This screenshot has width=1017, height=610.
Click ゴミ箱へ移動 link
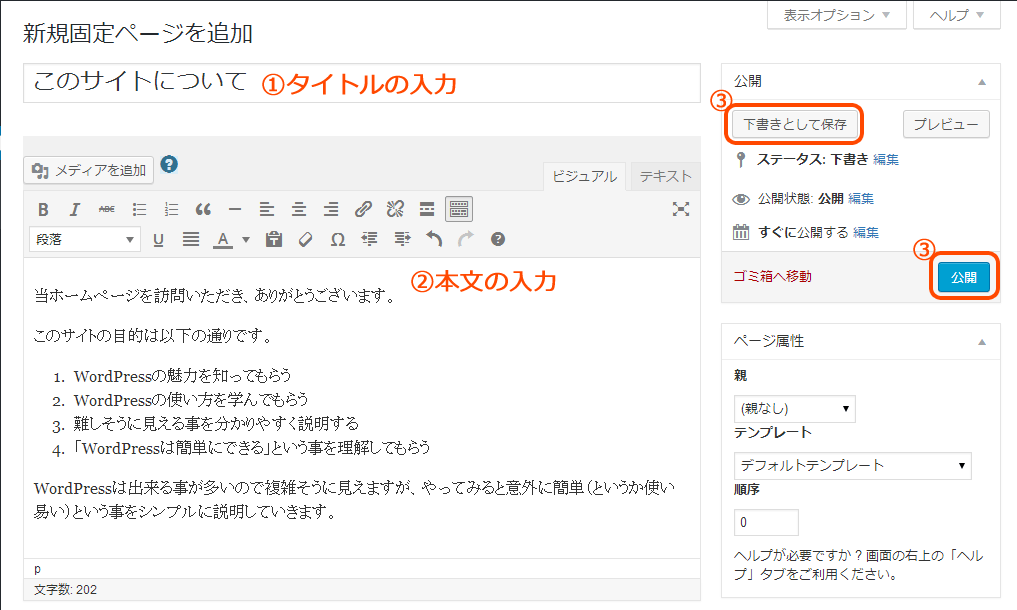click(772, 276)
